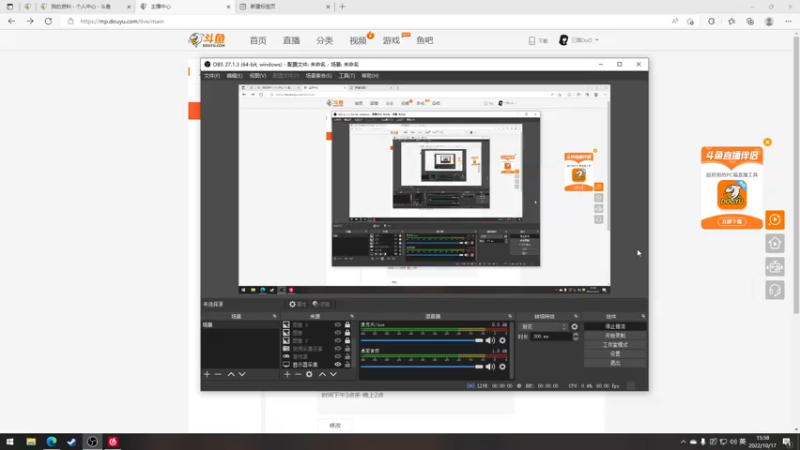Click 退出 button in OBS Controls
800x450 pixels.
tap(615, 363)
